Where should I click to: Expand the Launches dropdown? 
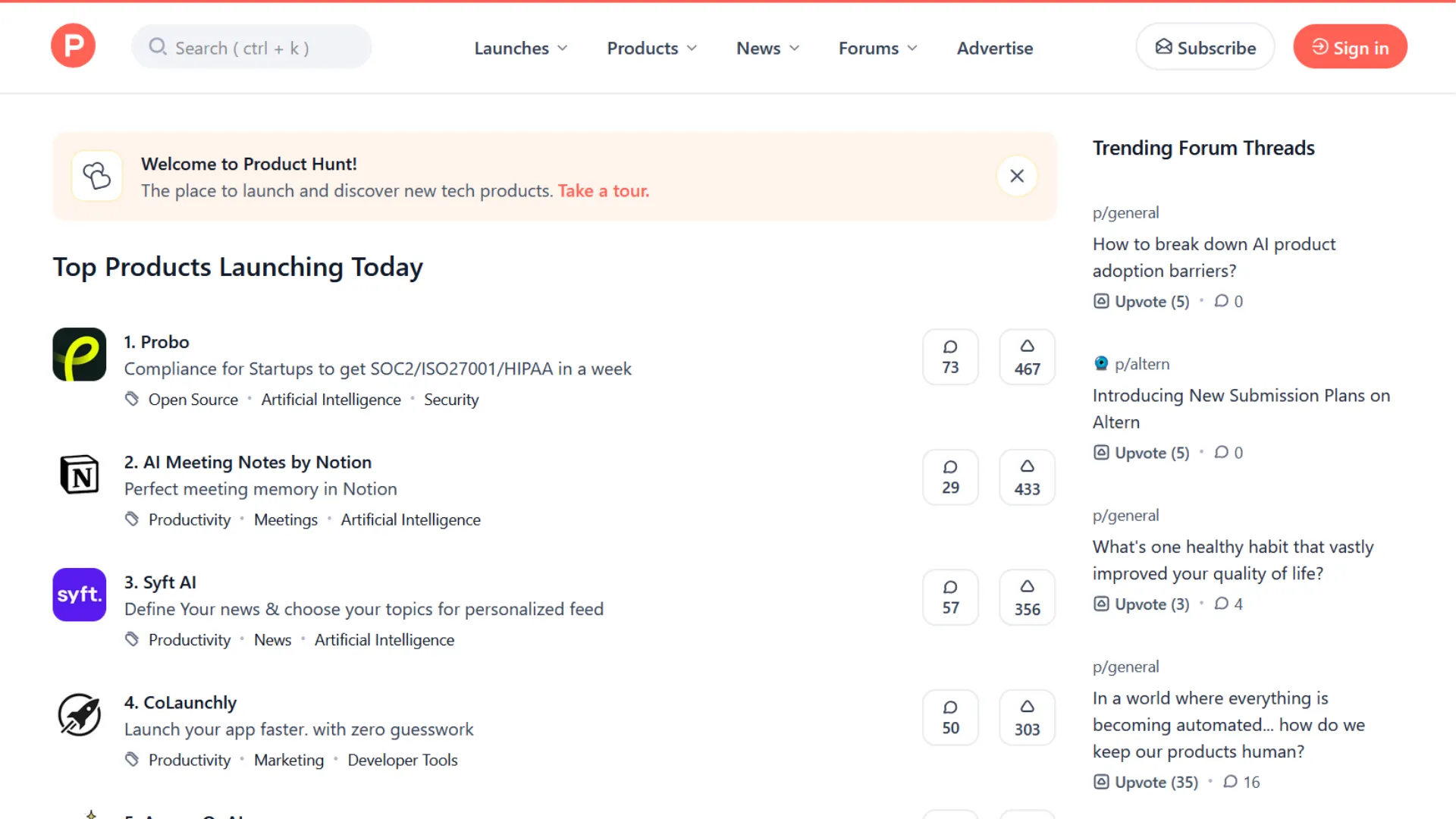point(520,48)
